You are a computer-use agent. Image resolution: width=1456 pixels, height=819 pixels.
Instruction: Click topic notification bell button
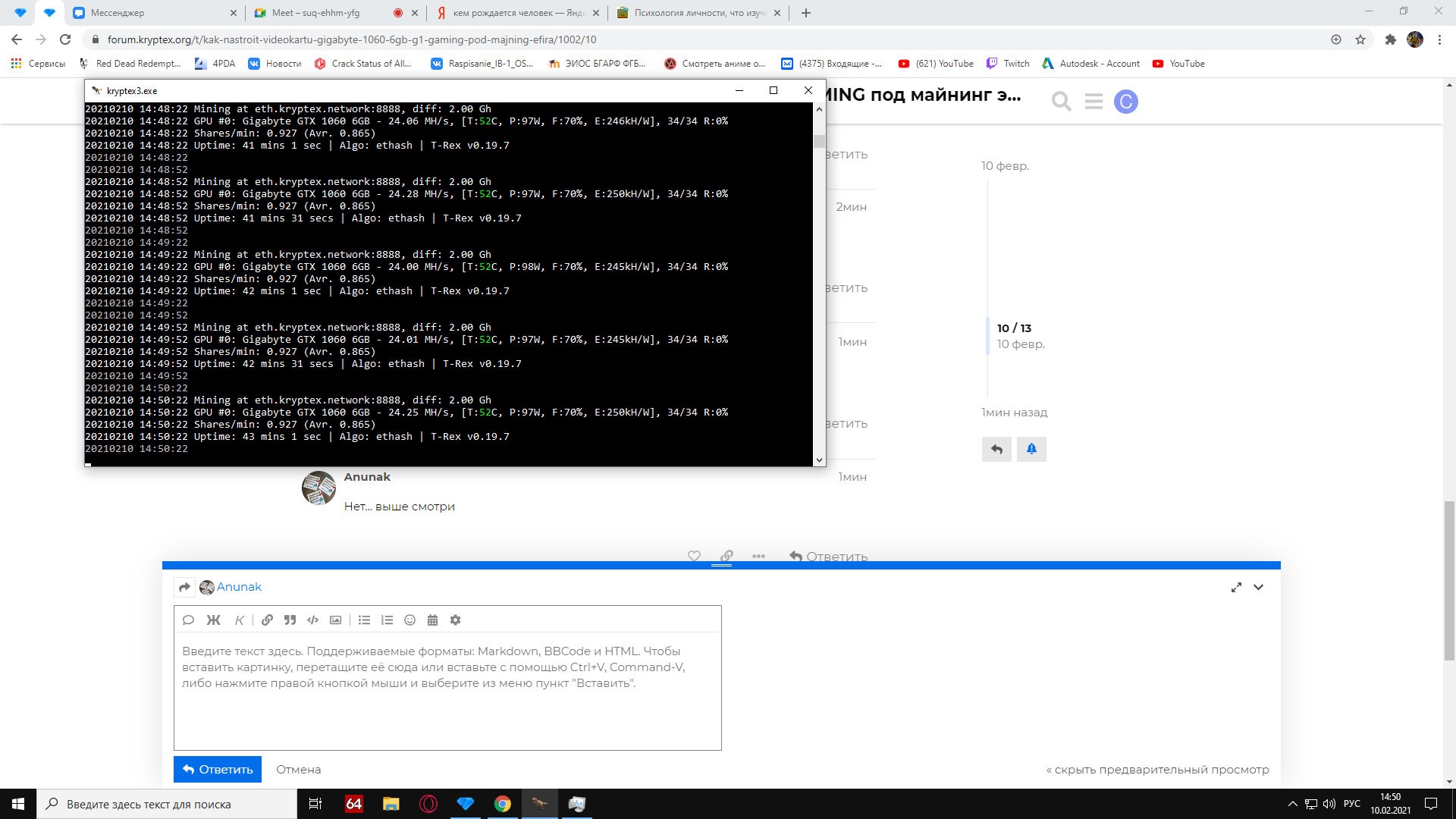tap(1031, 449)
